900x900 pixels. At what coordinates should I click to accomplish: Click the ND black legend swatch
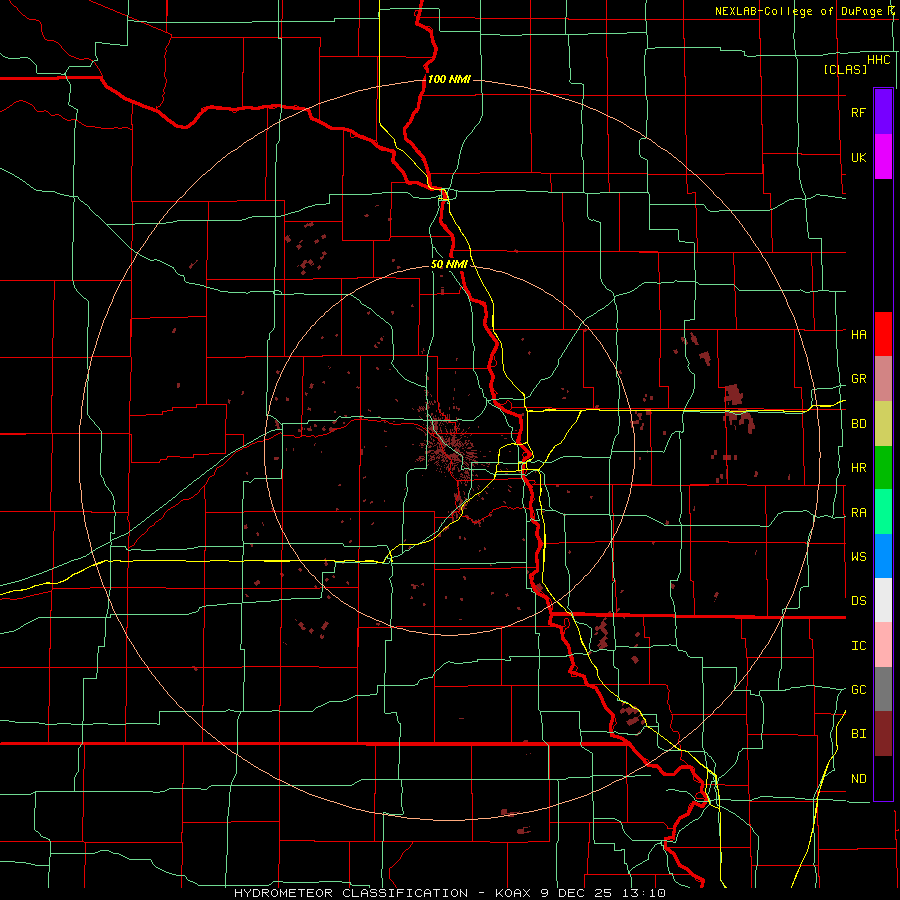pos(883,778)
